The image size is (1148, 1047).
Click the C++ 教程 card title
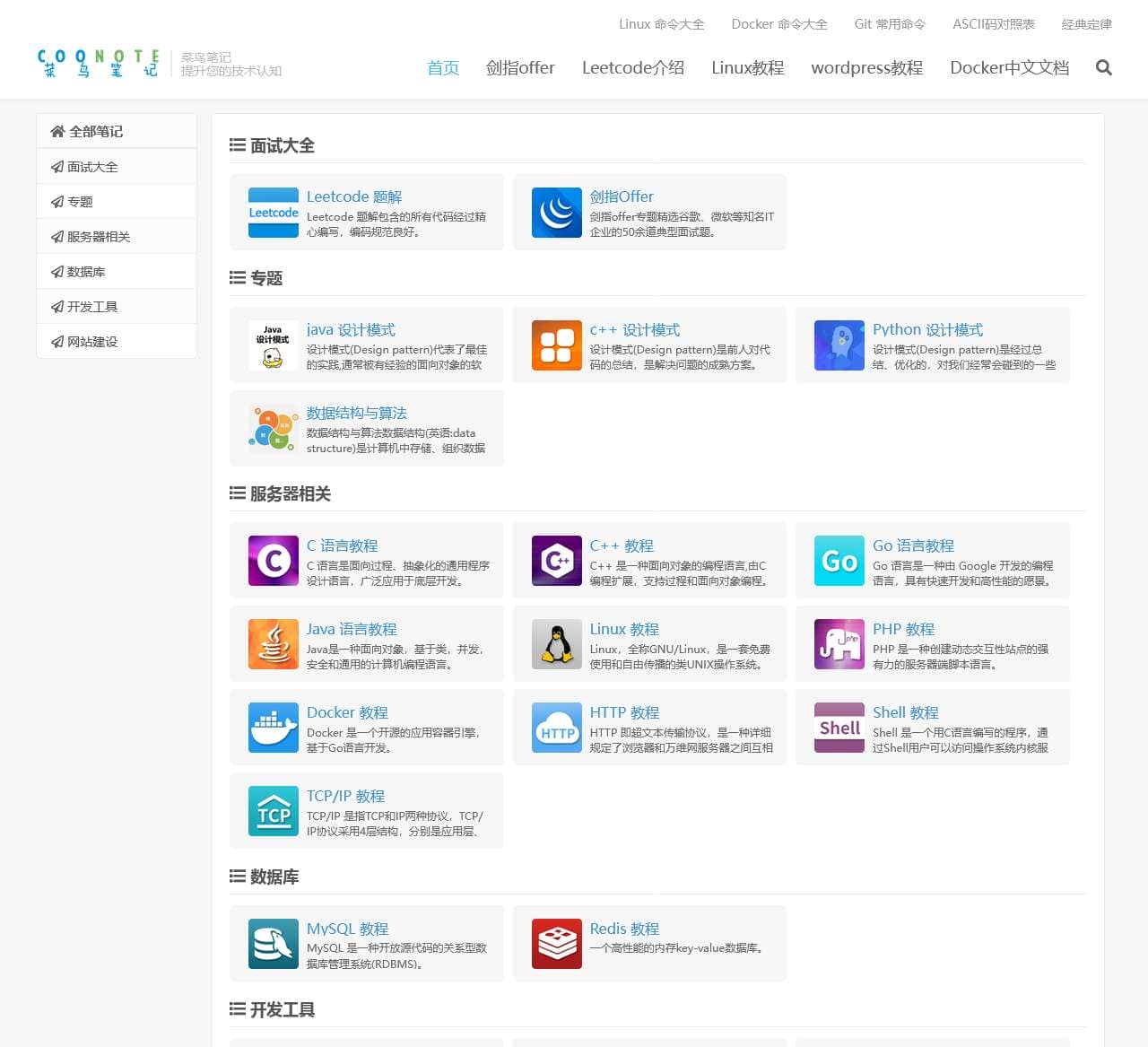point(622,545)
